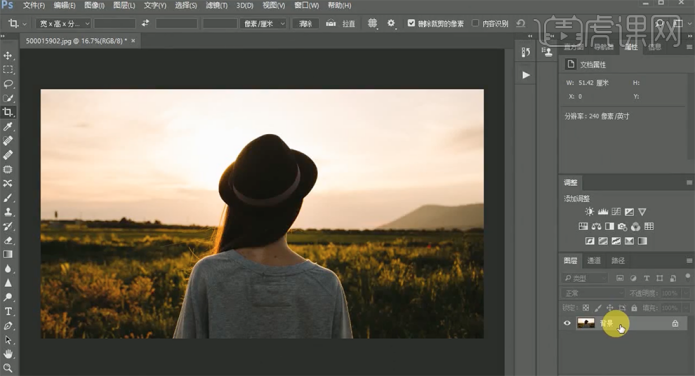Select the Brush tool
This screenshot has height=376, width=695.
point(8,198)
